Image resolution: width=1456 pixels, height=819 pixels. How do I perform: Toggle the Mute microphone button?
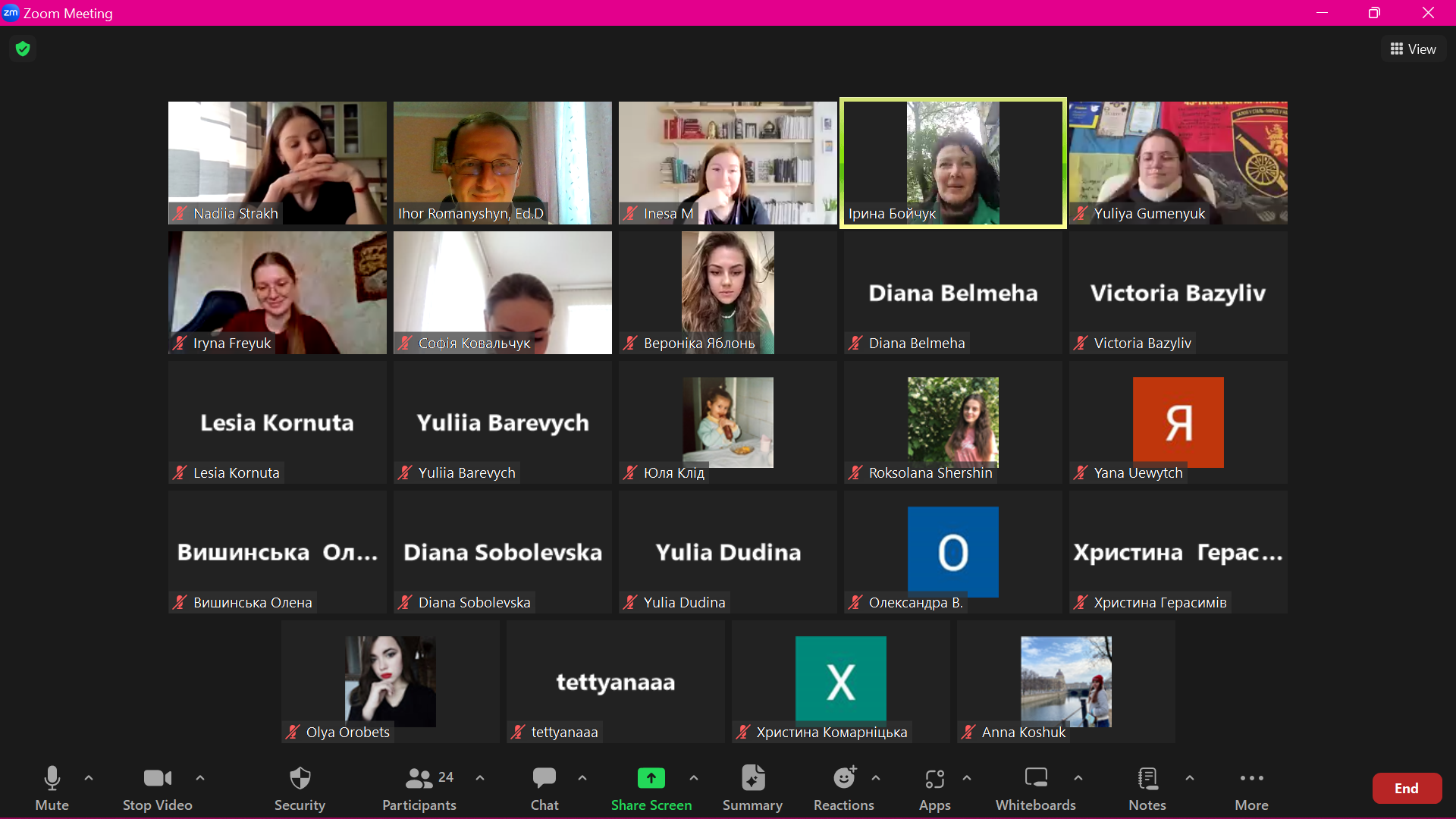[x=52, y=779]
